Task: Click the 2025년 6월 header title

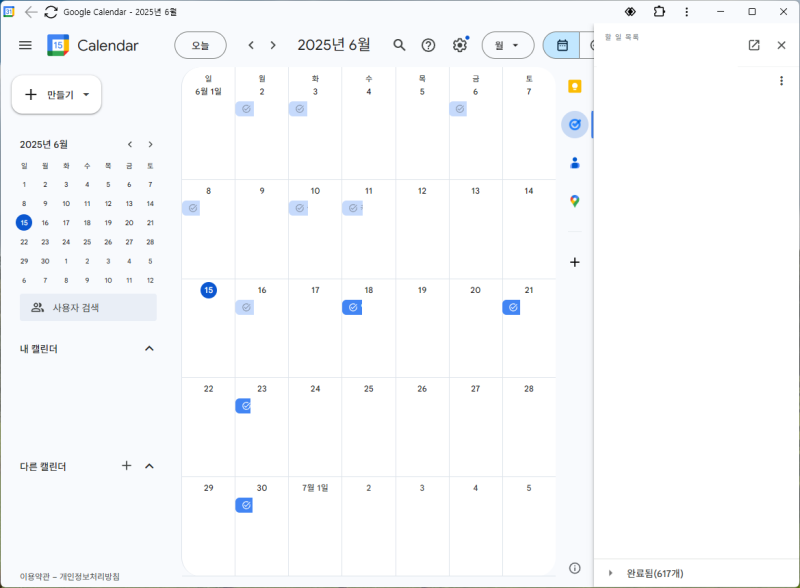Action: tap(334, 45)
